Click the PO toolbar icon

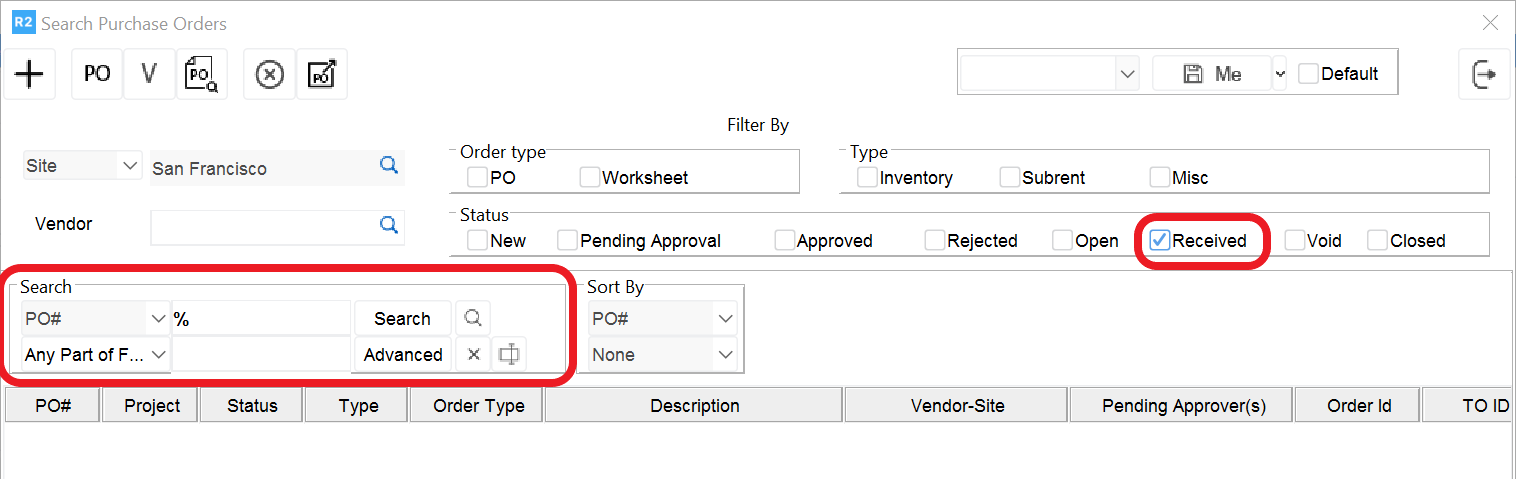tap(97, 74)
